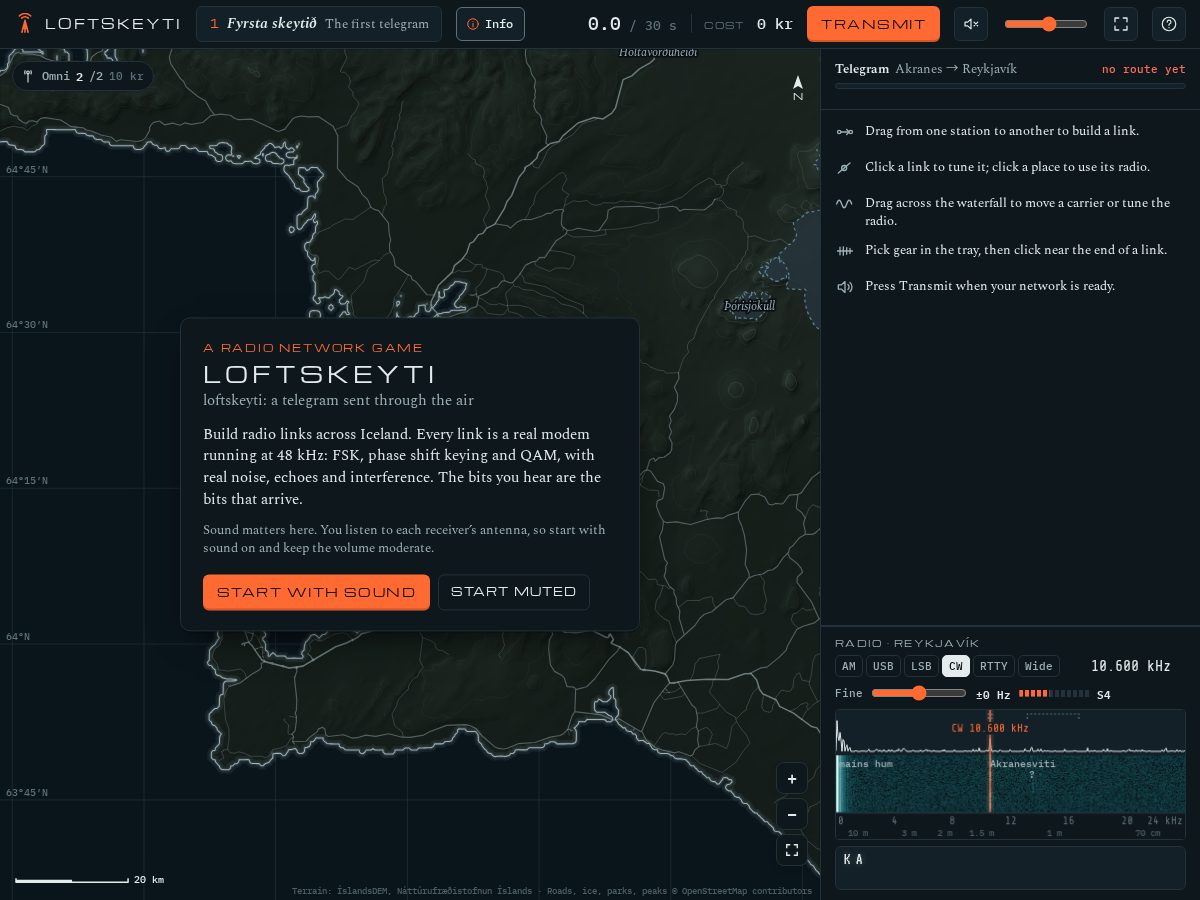Select level 'Fyrsta skeytið The first telegram'
Image resolution: width=1200 pixels, height=900 pixels.
[x=319, y=24]
